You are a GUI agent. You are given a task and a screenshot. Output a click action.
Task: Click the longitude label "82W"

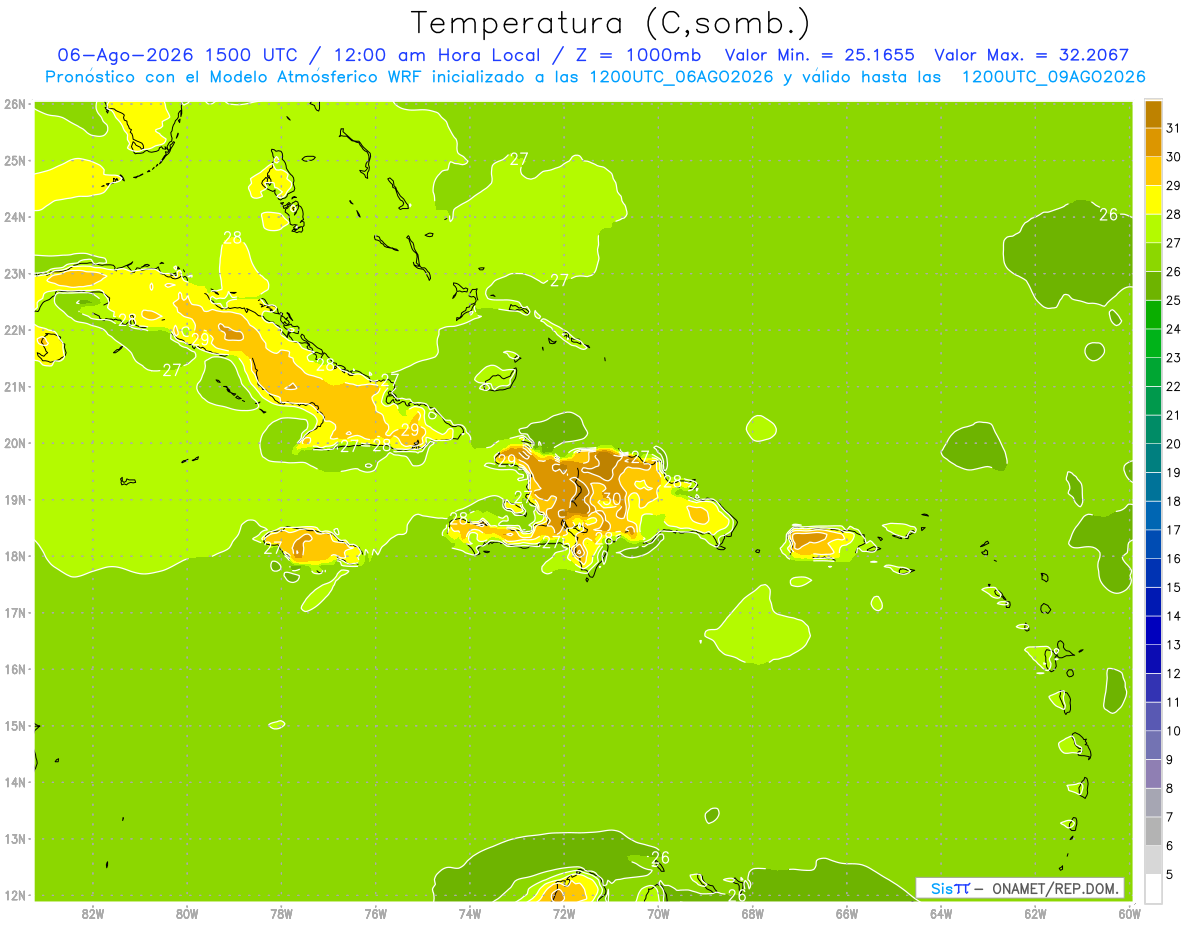coord(92,913)
